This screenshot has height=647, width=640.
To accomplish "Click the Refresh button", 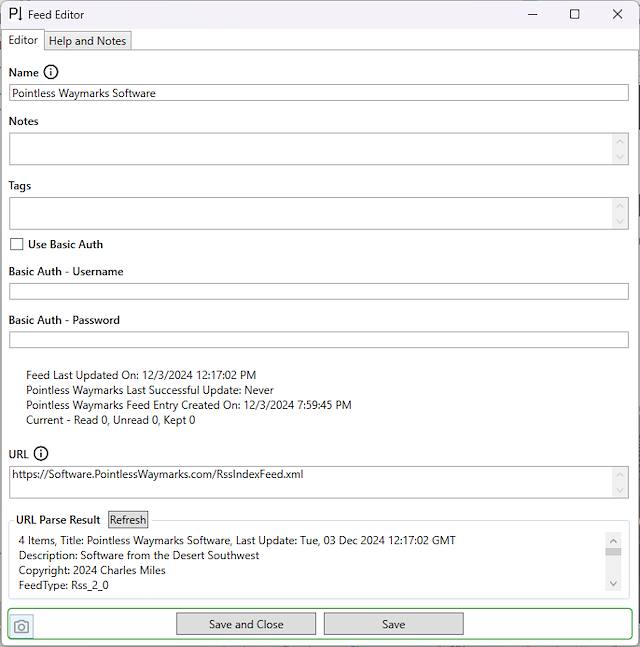I will 128,519.
